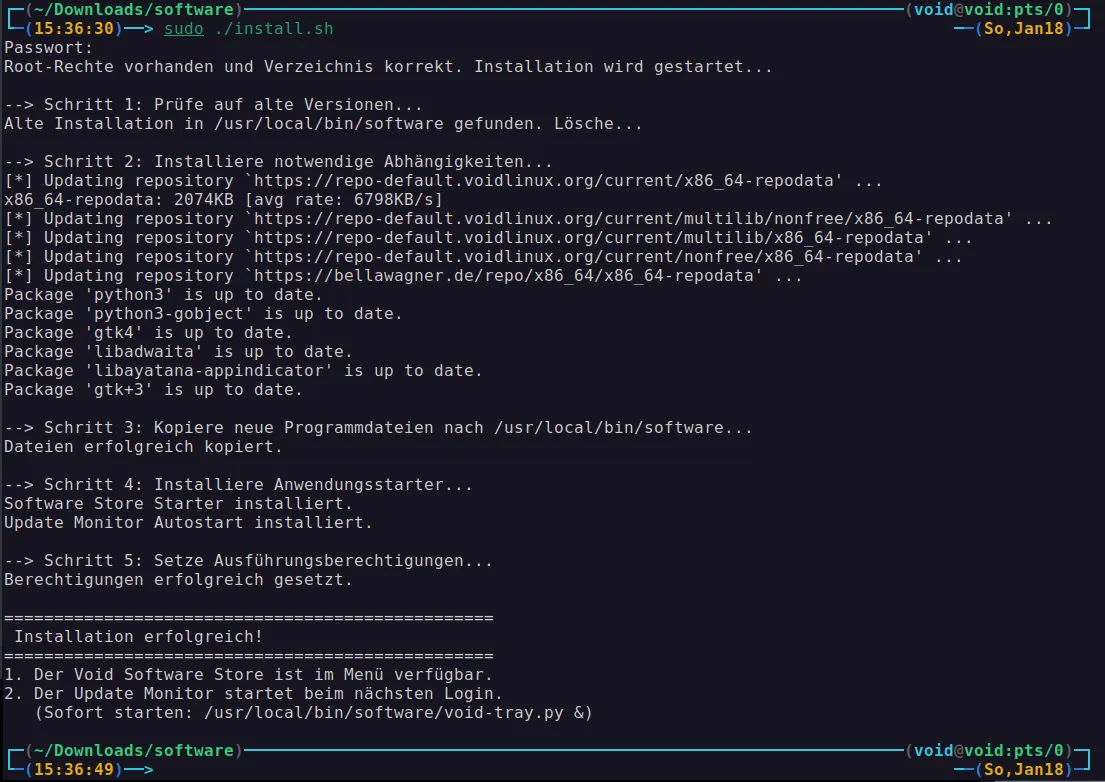Open the current/nonfree/x86_64-repodata repository URL
This screenshot has width=1105, height=782.
[597, 257]
